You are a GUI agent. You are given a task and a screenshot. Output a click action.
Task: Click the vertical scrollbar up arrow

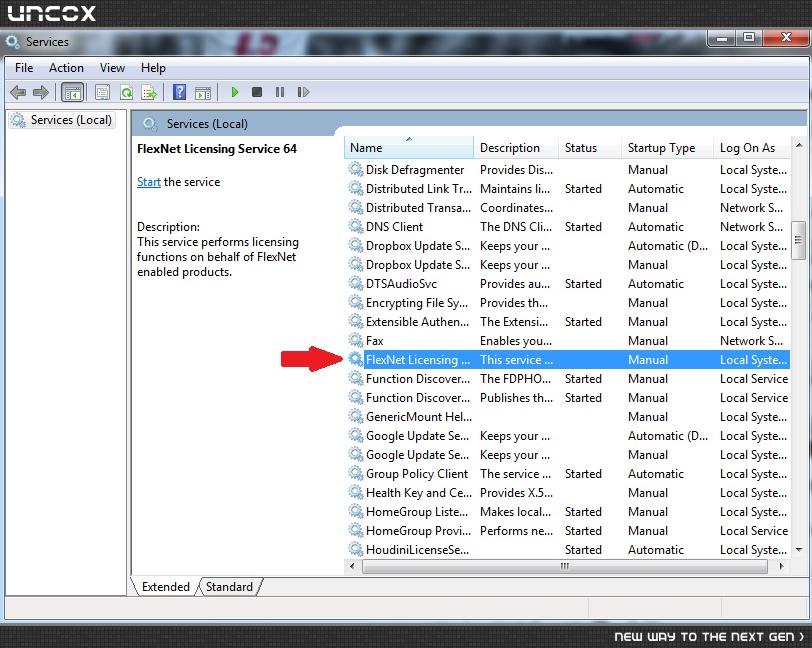coord(799,146)
